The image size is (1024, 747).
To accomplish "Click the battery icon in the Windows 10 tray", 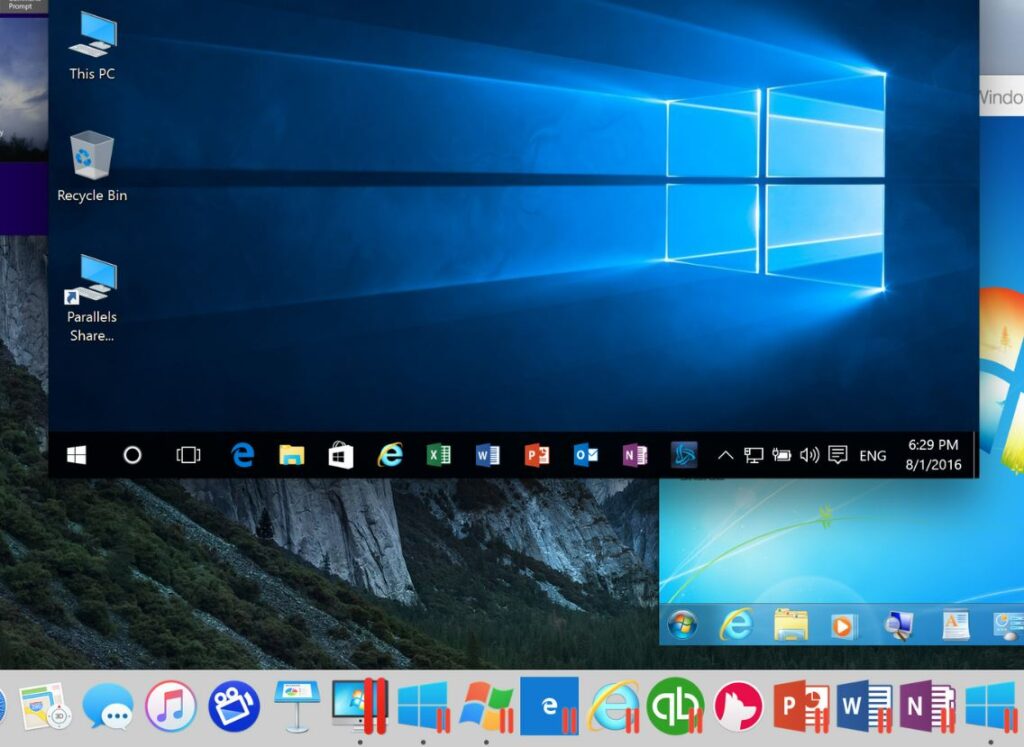I will (x=782, y=454).
